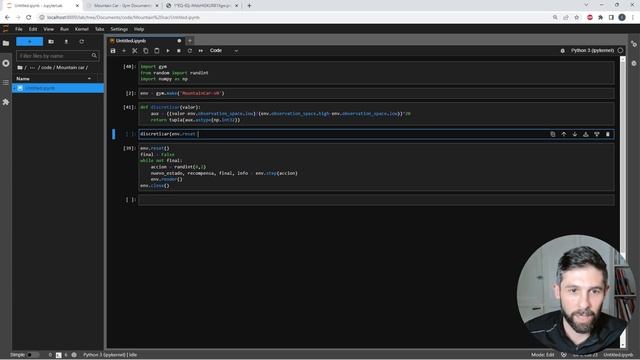
Task: Open the Edit menu
Action: (x=33, y=29)
